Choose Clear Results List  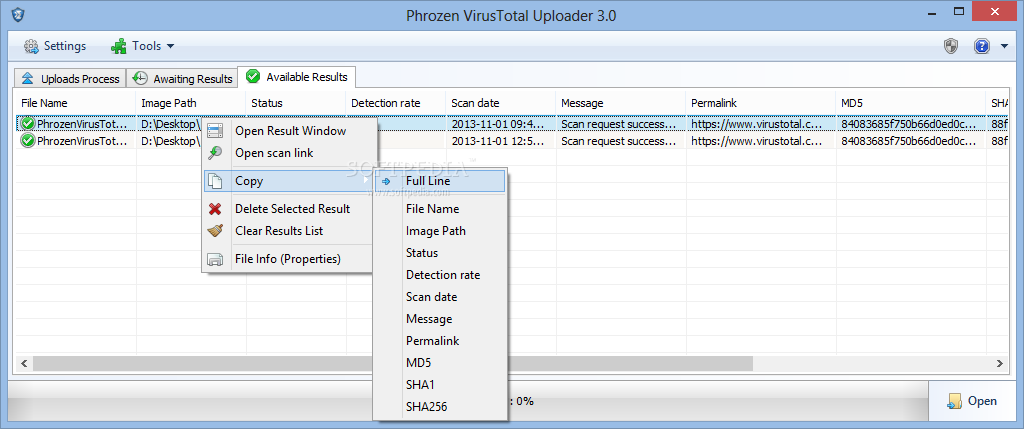tap(289, 230)
